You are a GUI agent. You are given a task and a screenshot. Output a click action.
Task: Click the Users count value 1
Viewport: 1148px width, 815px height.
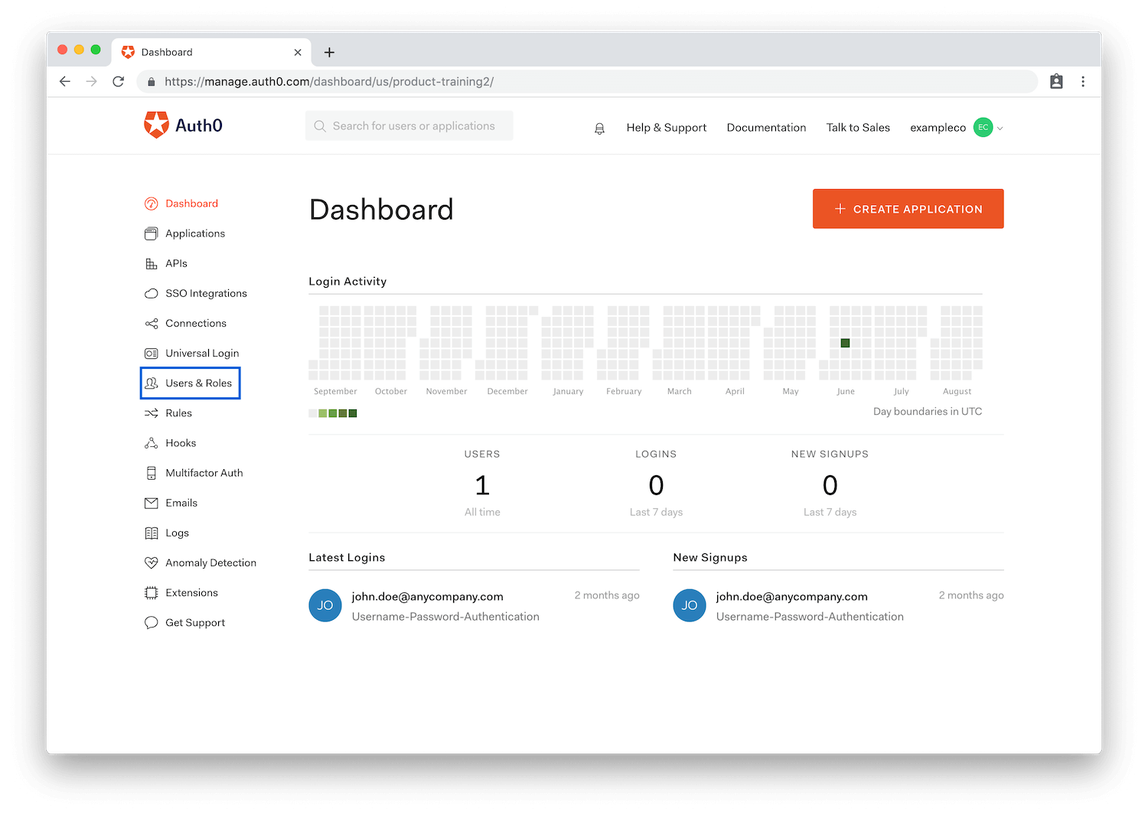[x=482, y=485]
